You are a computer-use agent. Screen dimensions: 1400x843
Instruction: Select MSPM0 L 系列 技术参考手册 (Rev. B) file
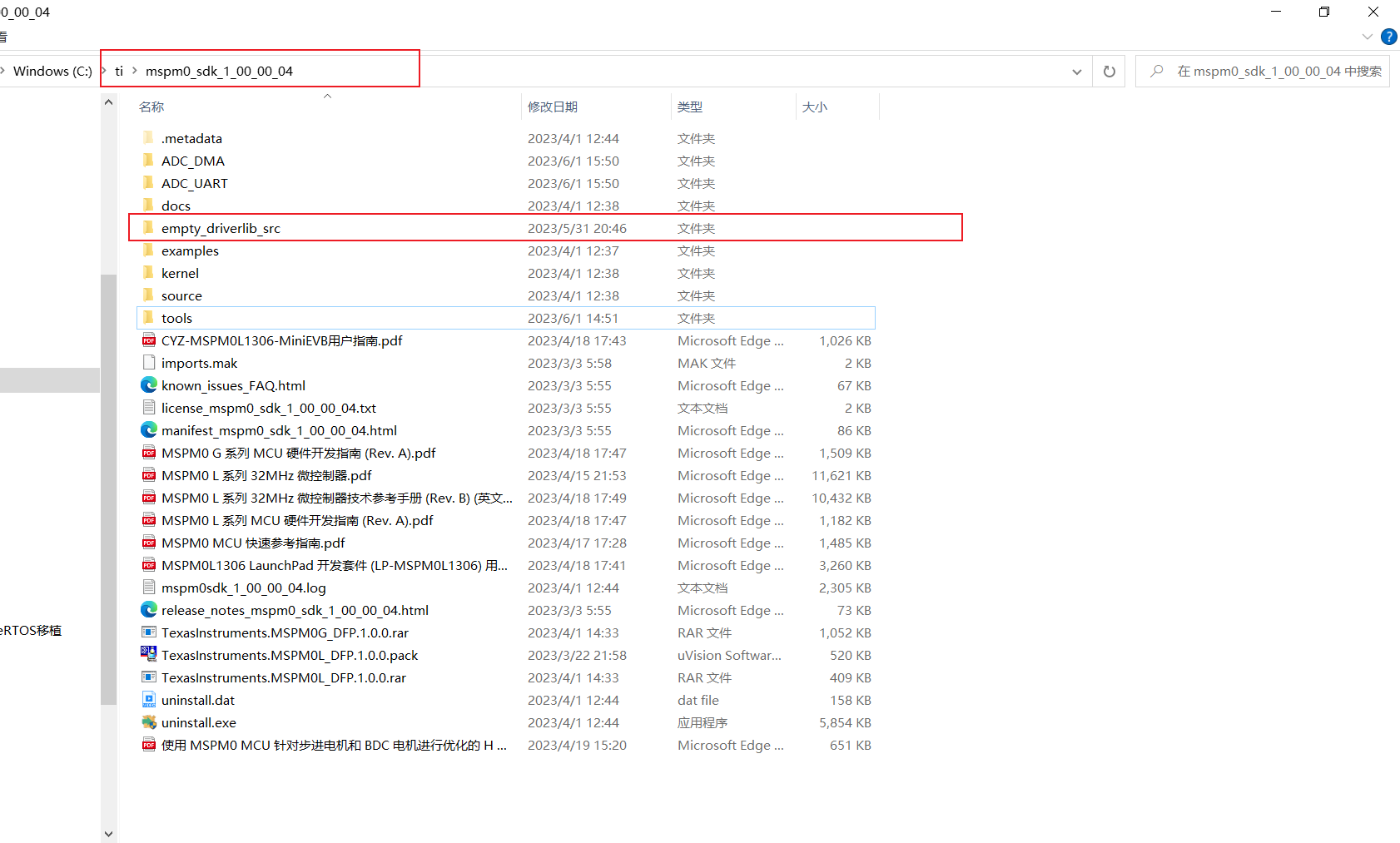[337, 498]
